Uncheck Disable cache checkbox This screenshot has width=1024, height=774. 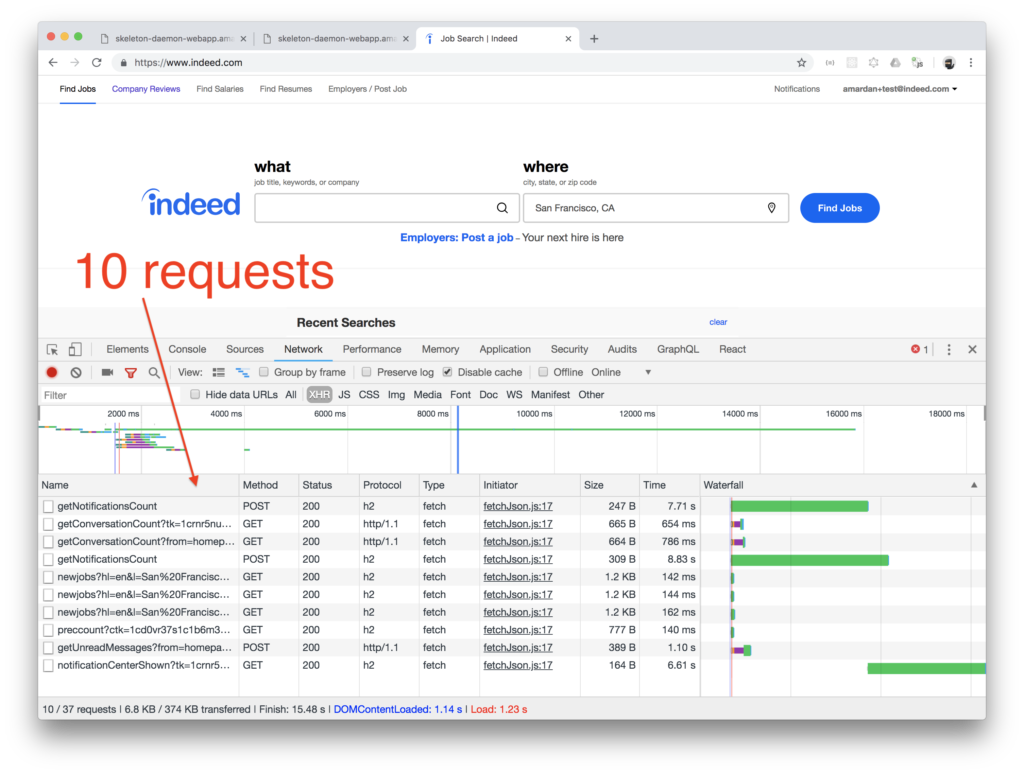pyautogui.click(x=447, y=372)
